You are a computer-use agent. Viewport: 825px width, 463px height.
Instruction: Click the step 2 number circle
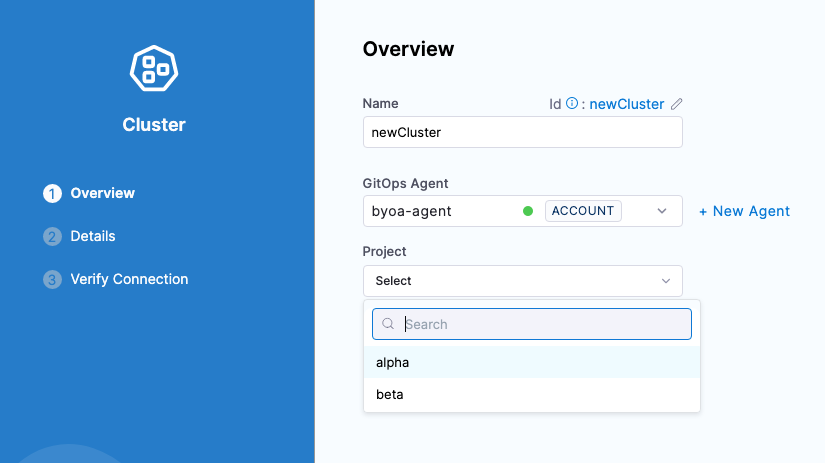[52, 237]
